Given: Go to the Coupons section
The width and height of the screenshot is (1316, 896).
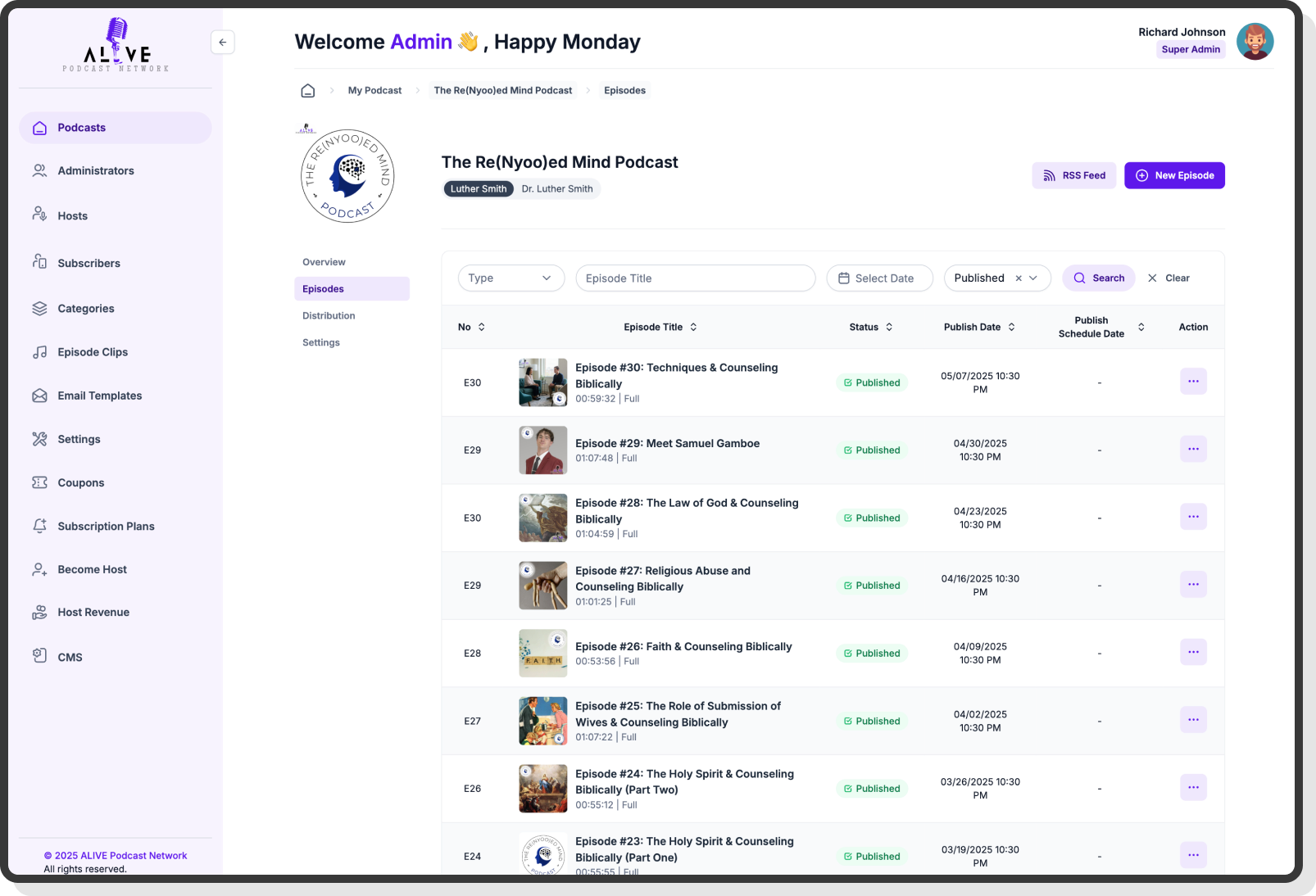Looking at the screenshot, I should (80, 483).
